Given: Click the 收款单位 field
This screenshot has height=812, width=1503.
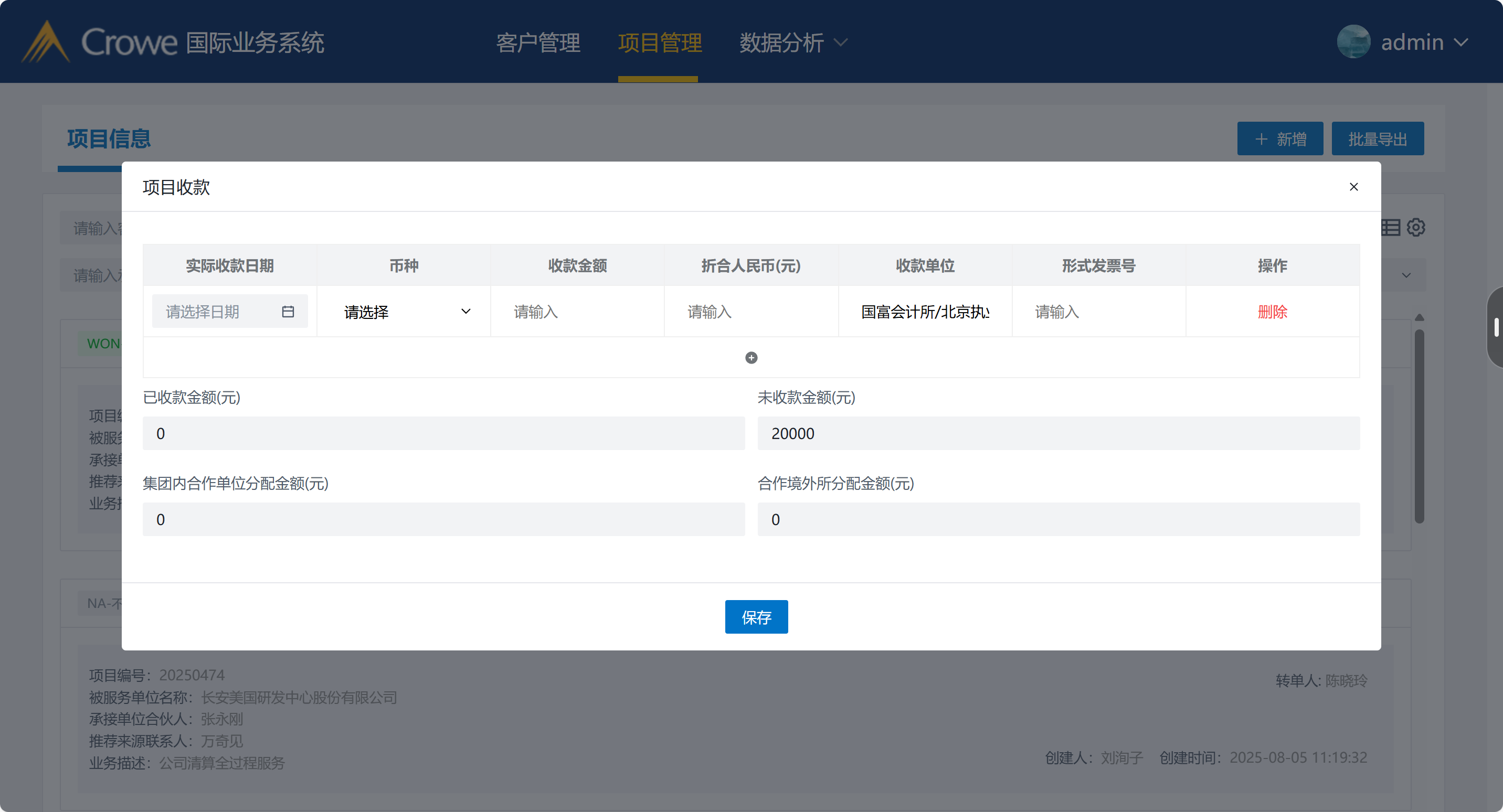Looking at the screenshot, I should [x=925, y=312].
